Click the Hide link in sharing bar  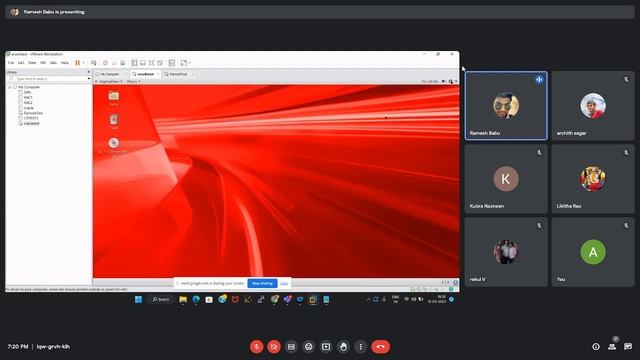(284, 283)
